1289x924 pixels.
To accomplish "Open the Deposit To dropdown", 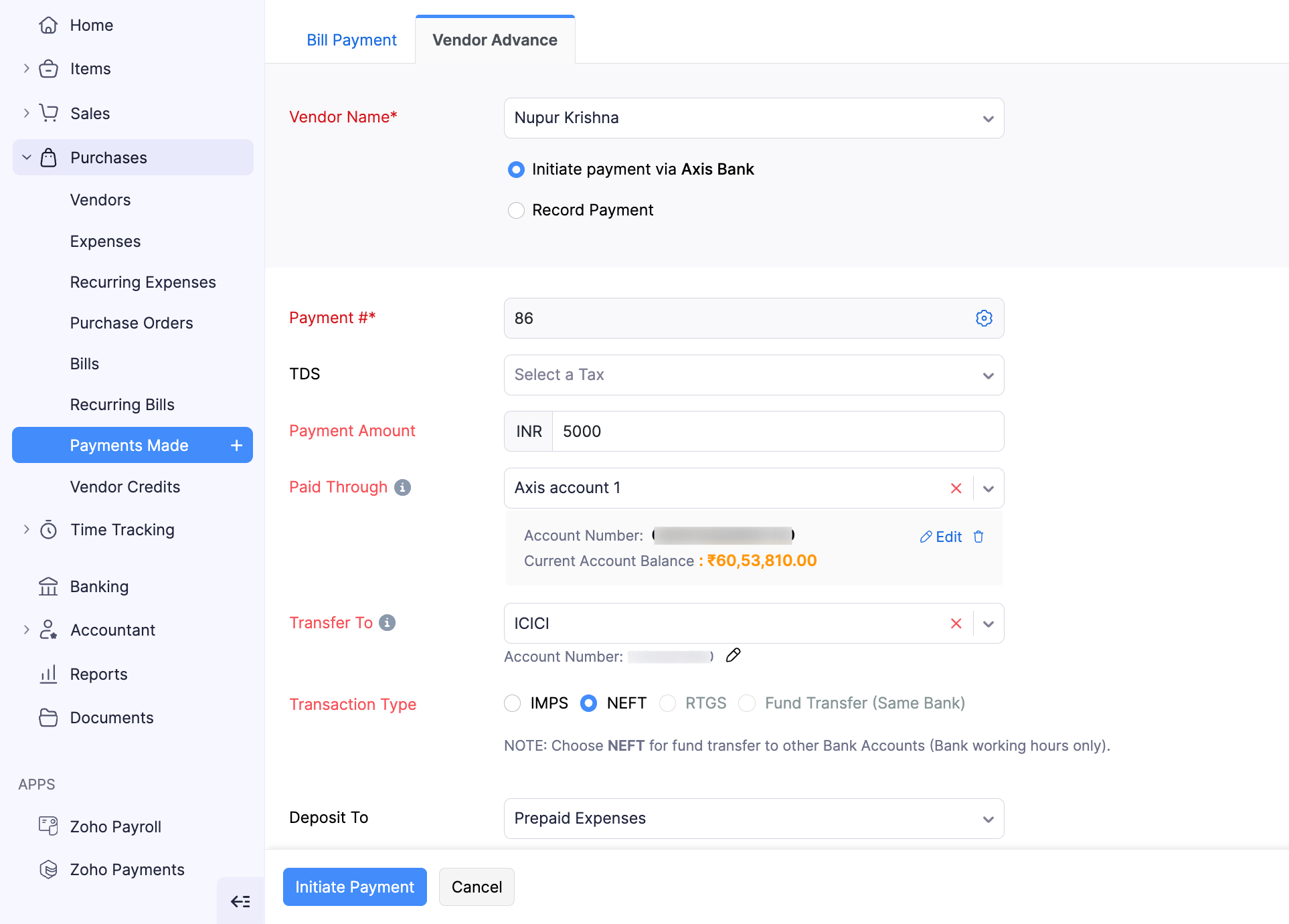I will (x=989, y=818).
